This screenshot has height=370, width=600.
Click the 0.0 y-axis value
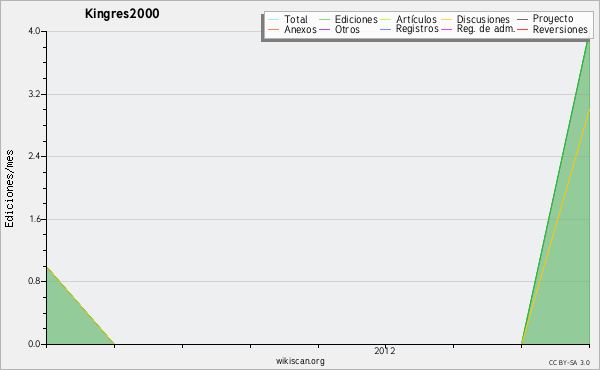(34, 344)
